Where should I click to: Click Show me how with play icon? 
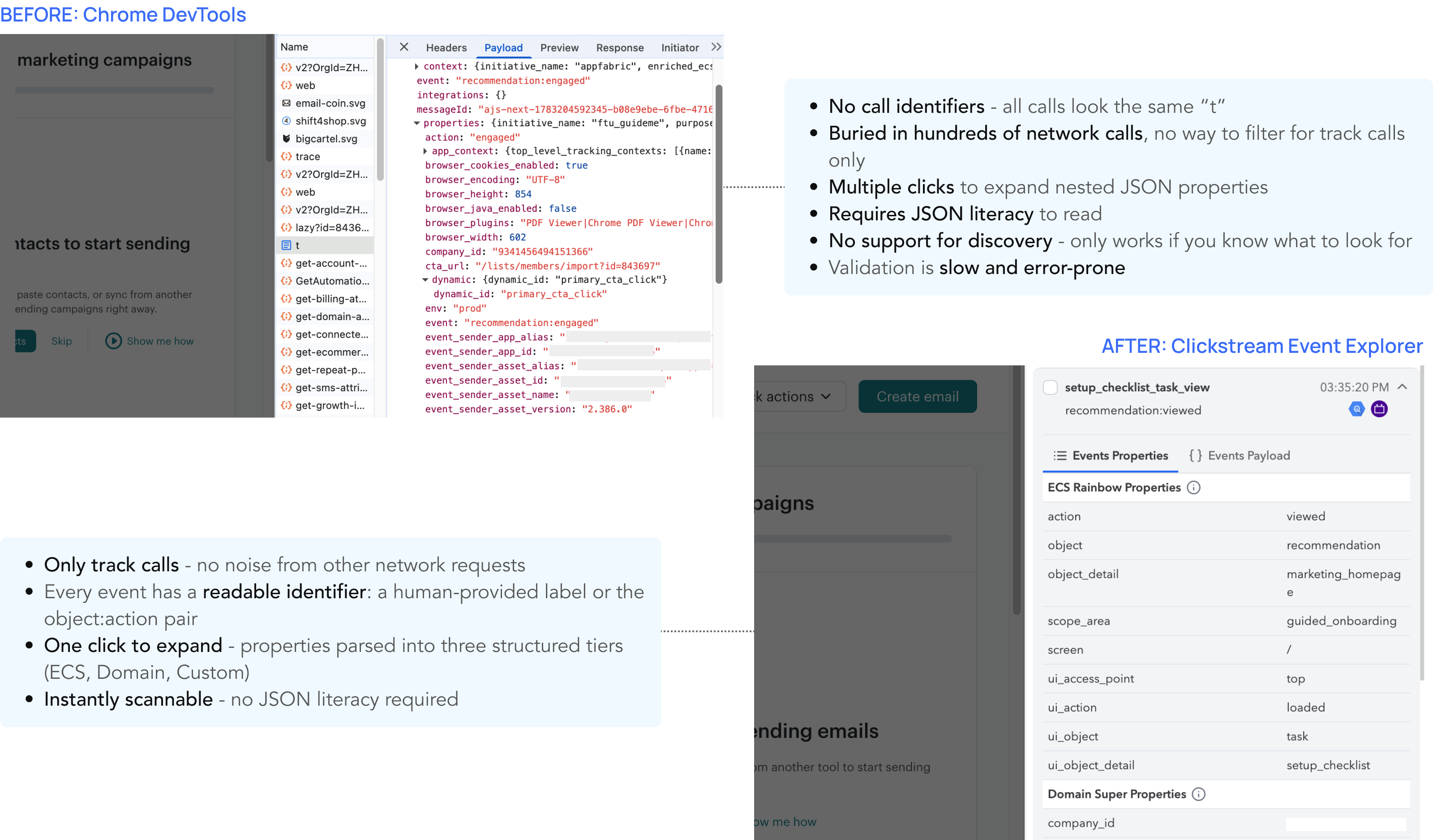tap(150, 341)
